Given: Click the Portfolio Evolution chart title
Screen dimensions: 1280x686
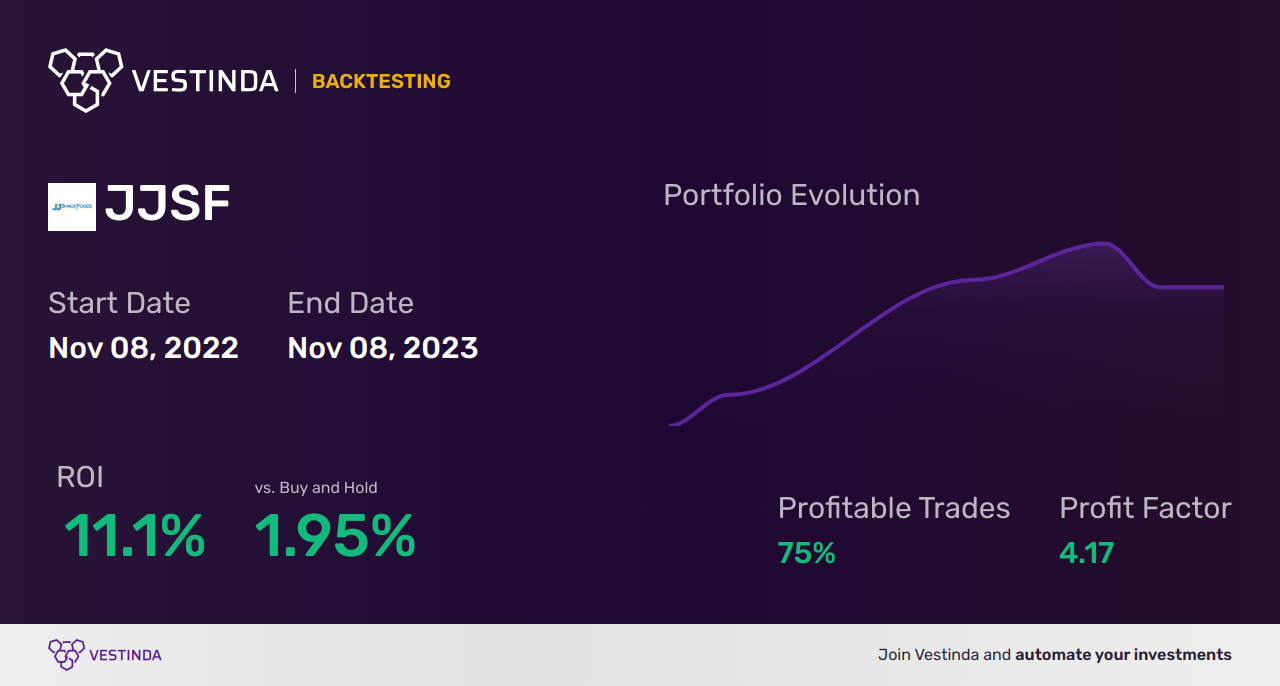Looking at the screenshot, I should [791, 195].
